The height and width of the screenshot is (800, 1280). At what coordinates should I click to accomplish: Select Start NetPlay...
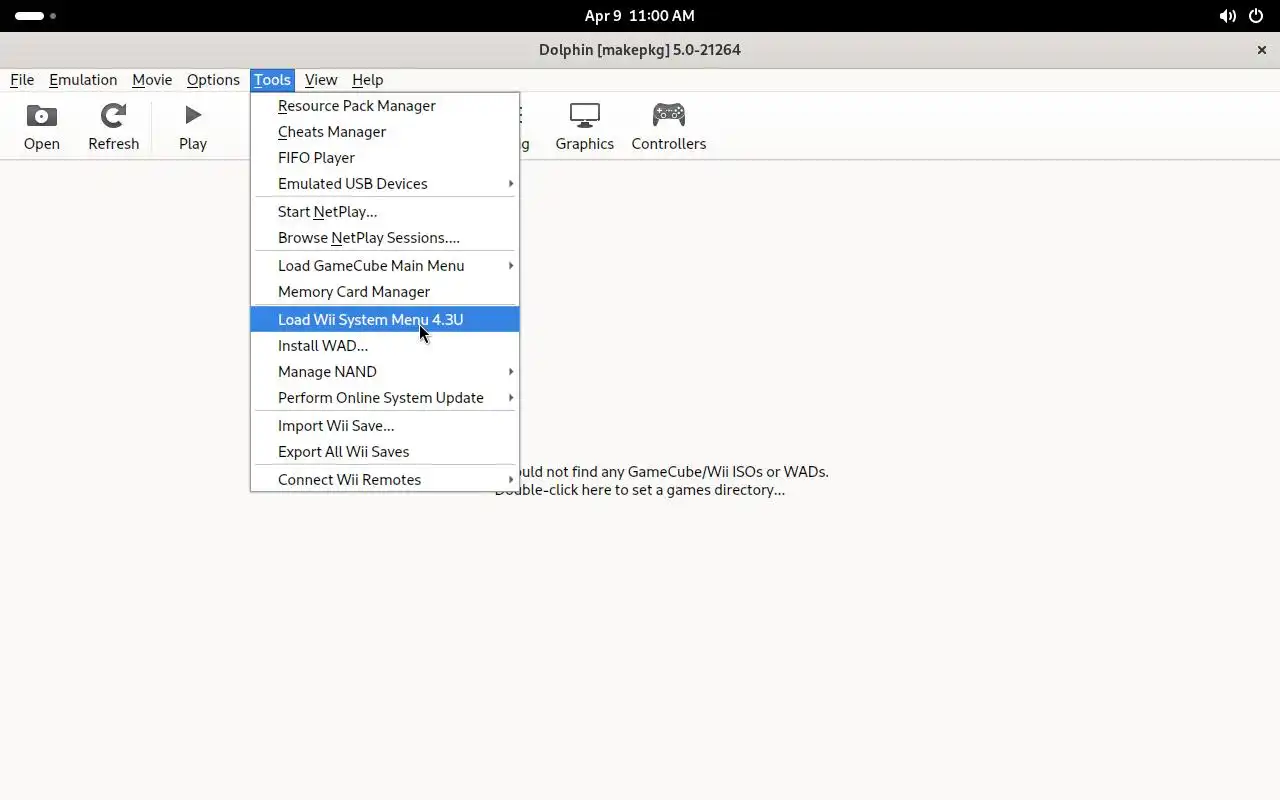(x=385, y=212)
